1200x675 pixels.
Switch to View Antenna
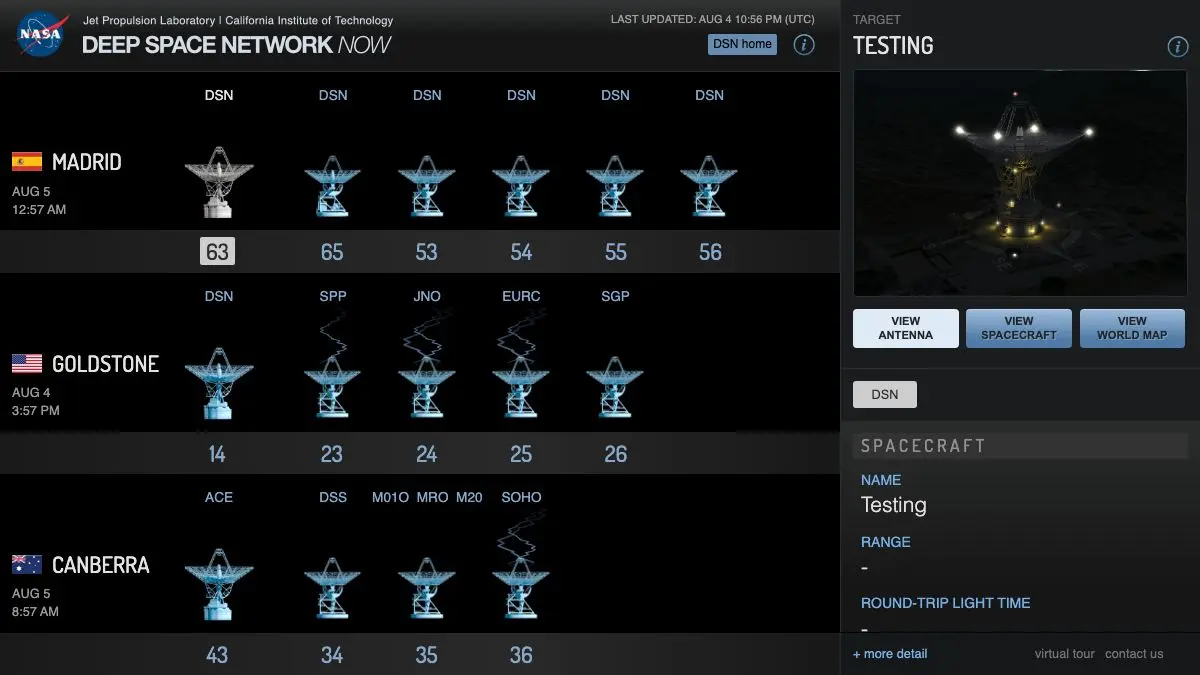(x=906, y=328)
